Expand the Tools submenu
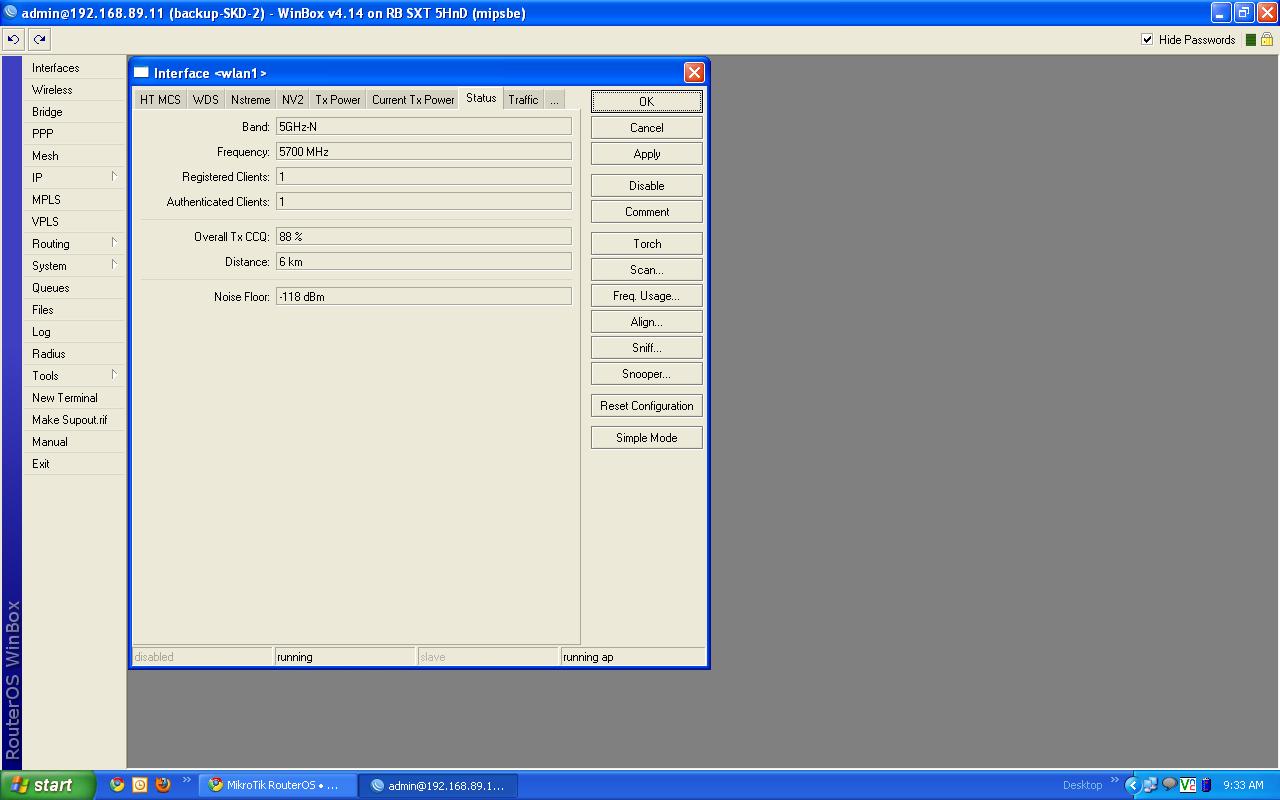 point(114,375)
